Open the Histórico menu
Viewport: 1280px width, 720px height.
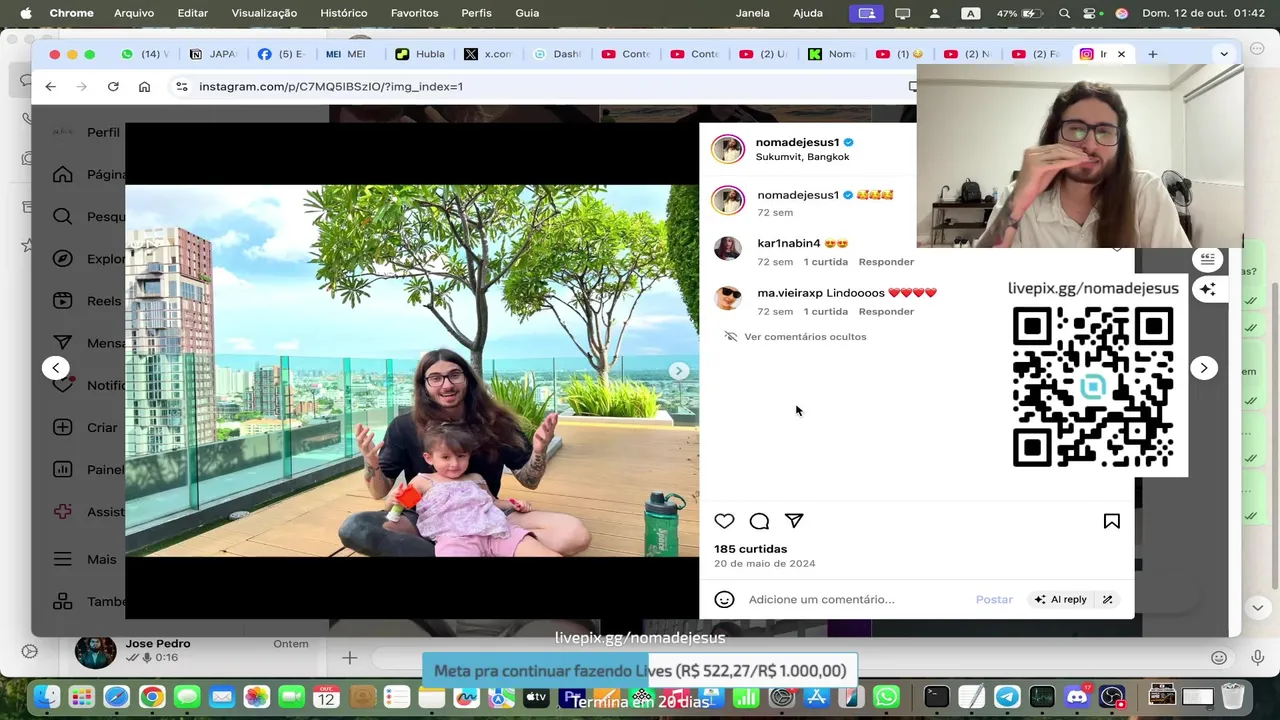[x=344, y=13]
